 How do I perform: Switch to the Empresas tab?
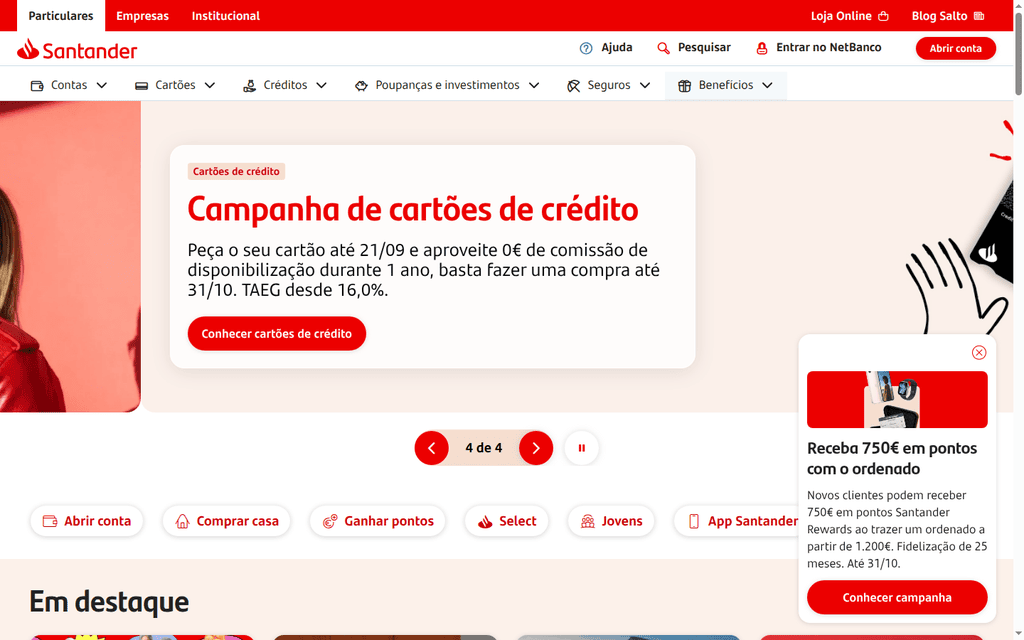pos(142,16)
